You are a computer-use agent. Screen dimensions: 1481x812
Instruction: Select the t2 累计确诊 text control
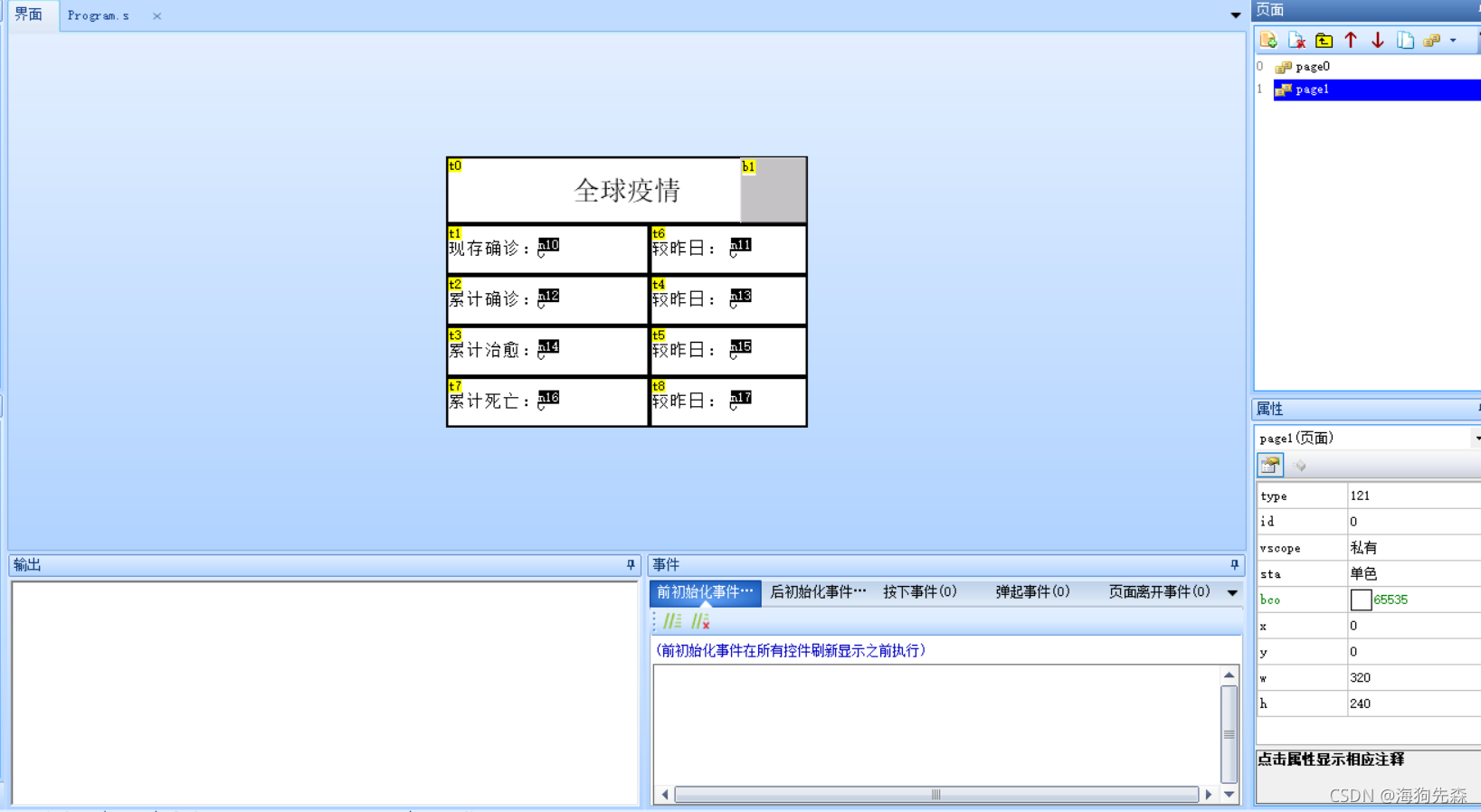pos(547,299)
